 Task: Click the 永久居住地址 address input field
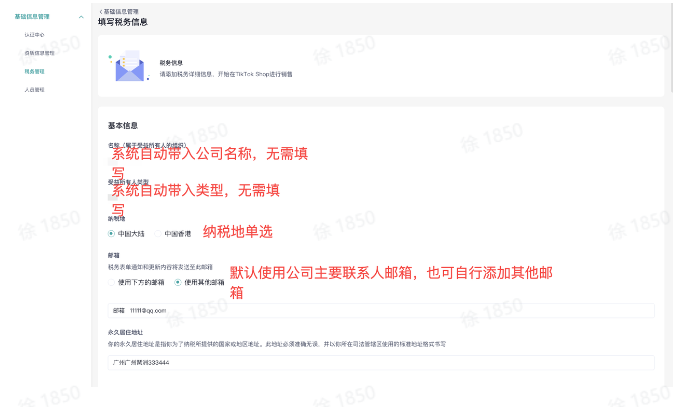coord(380,362)
